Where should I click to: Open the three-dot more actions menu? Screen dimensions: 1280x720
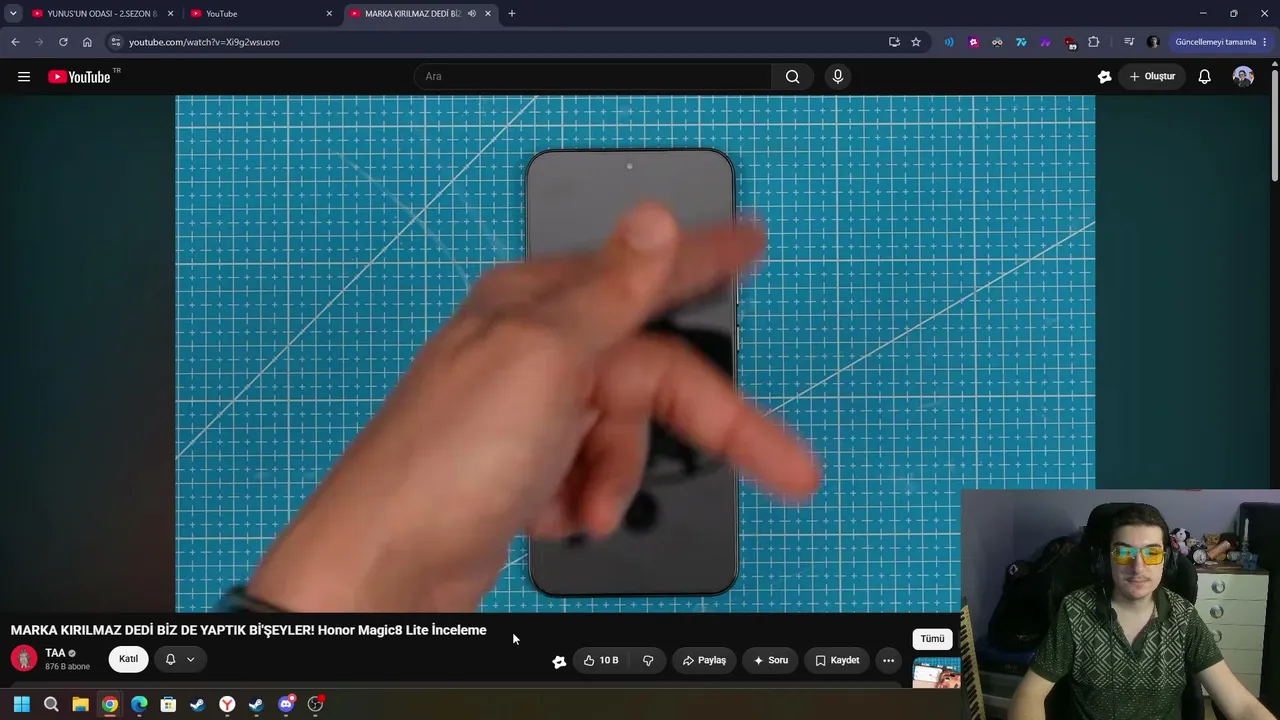888,660
